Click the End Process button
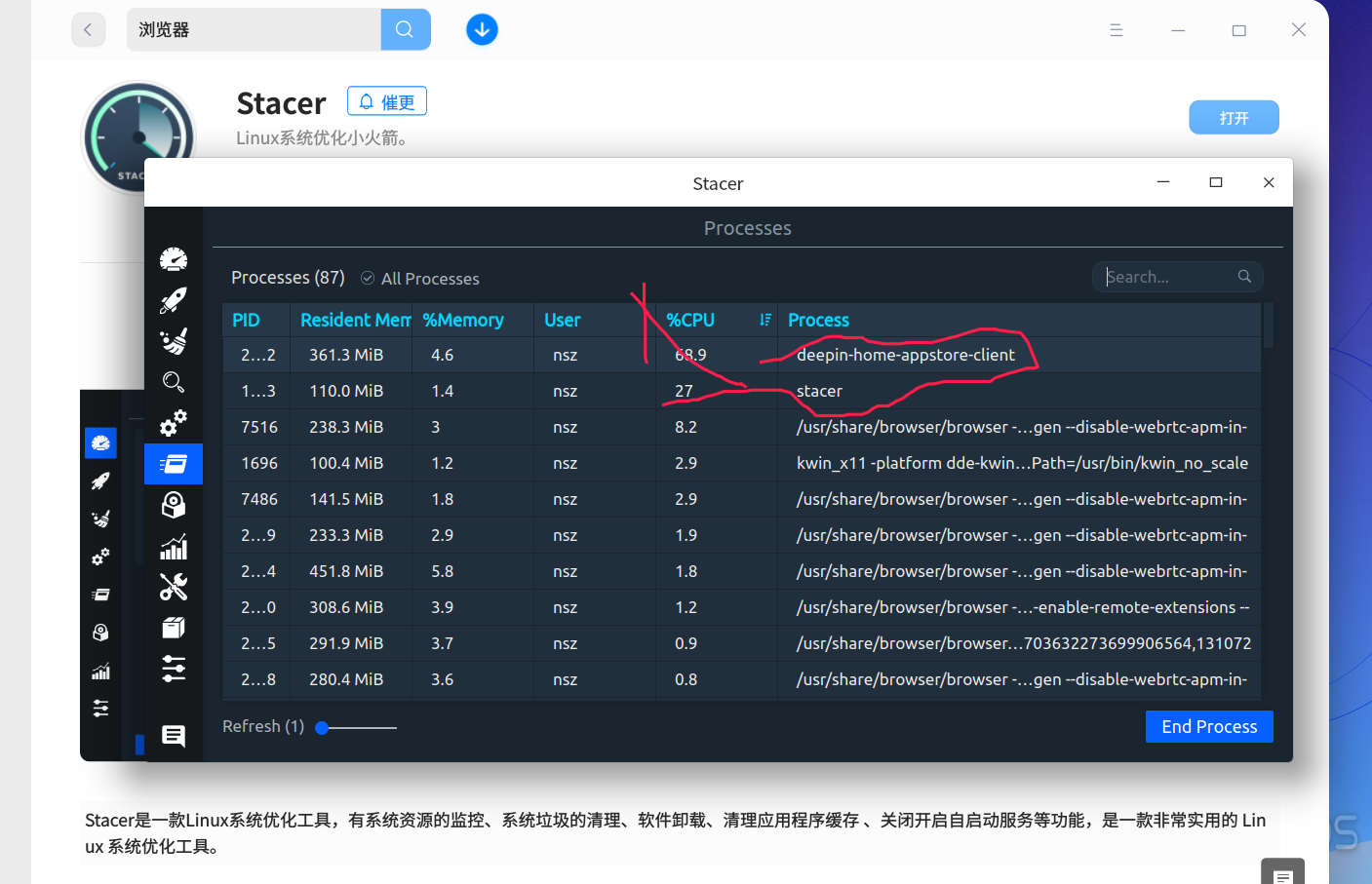 click(x=1209, y=726)
